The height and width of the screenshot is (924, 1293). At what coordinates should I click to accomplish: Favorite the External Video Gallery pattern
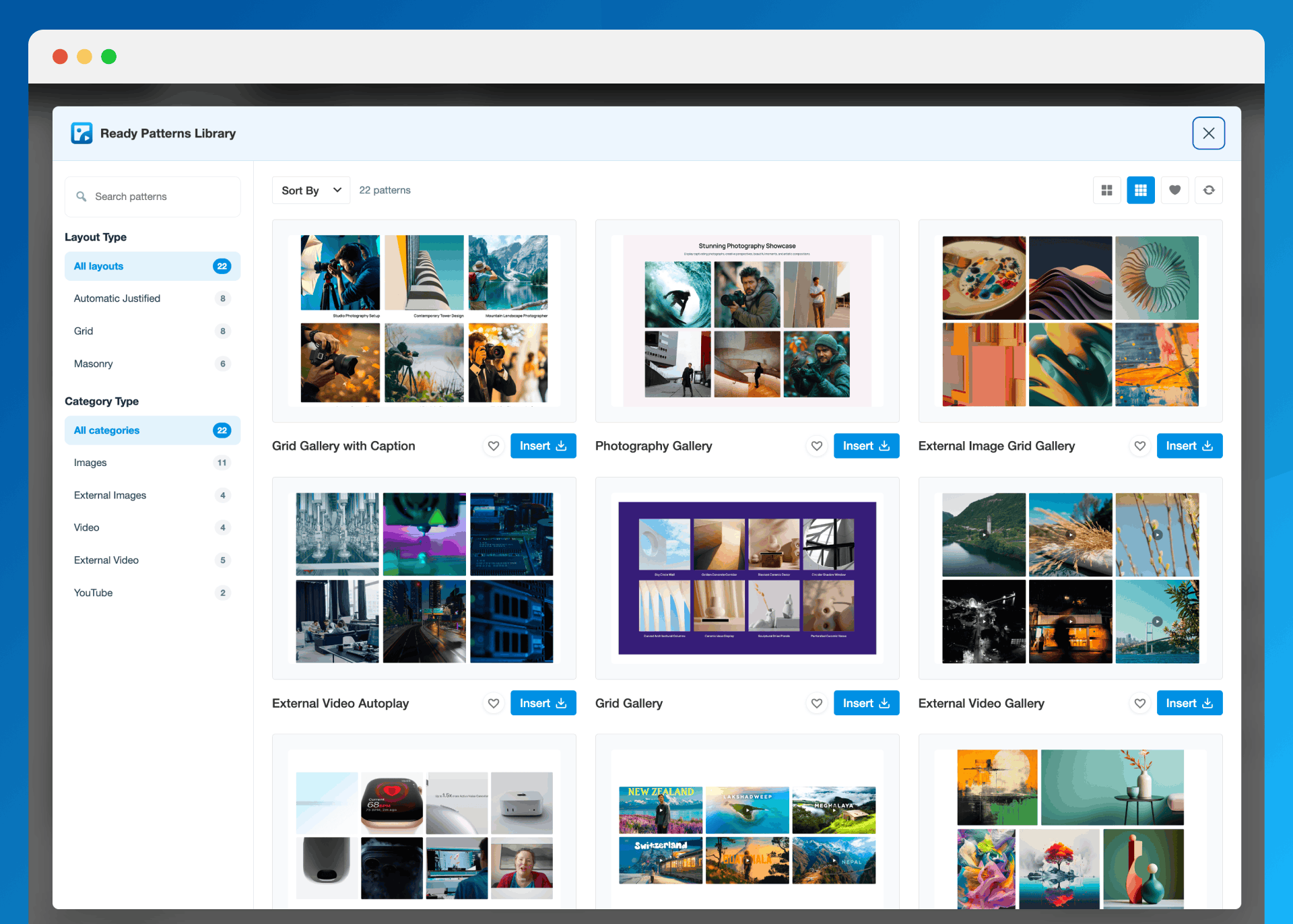coord(1140,703)
